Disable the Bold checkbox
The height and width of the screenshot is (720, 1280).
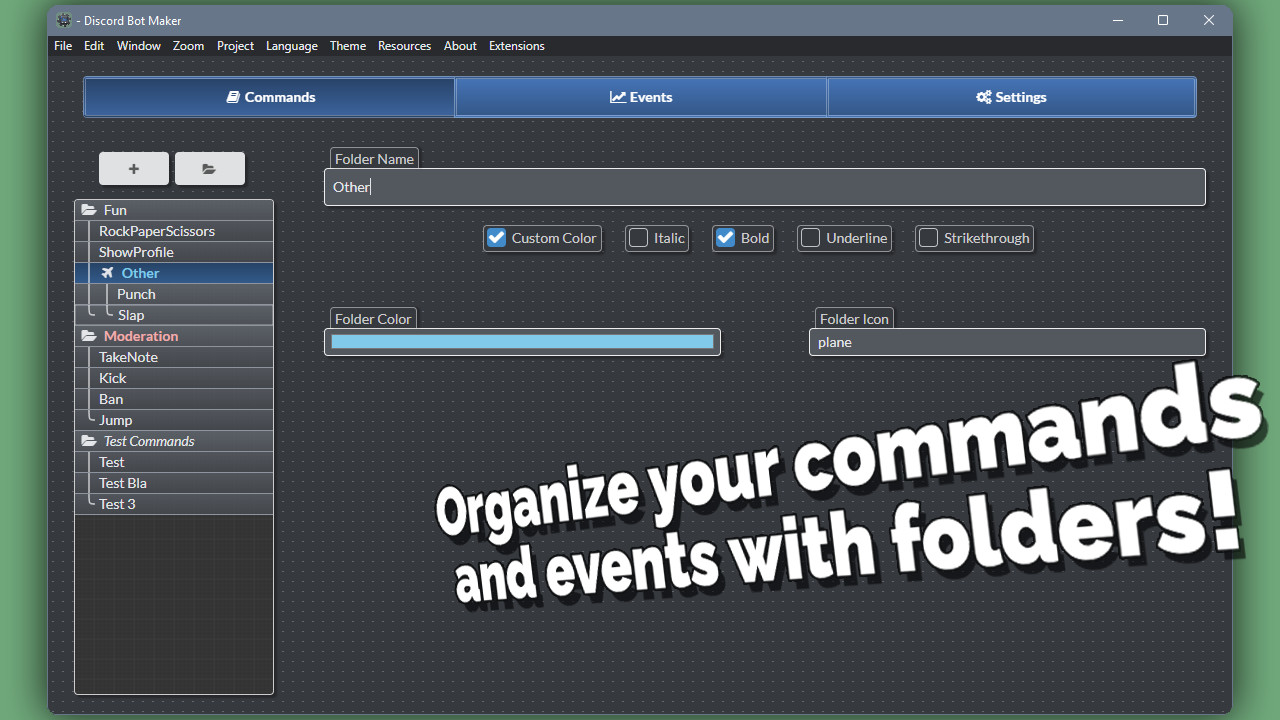725,238
